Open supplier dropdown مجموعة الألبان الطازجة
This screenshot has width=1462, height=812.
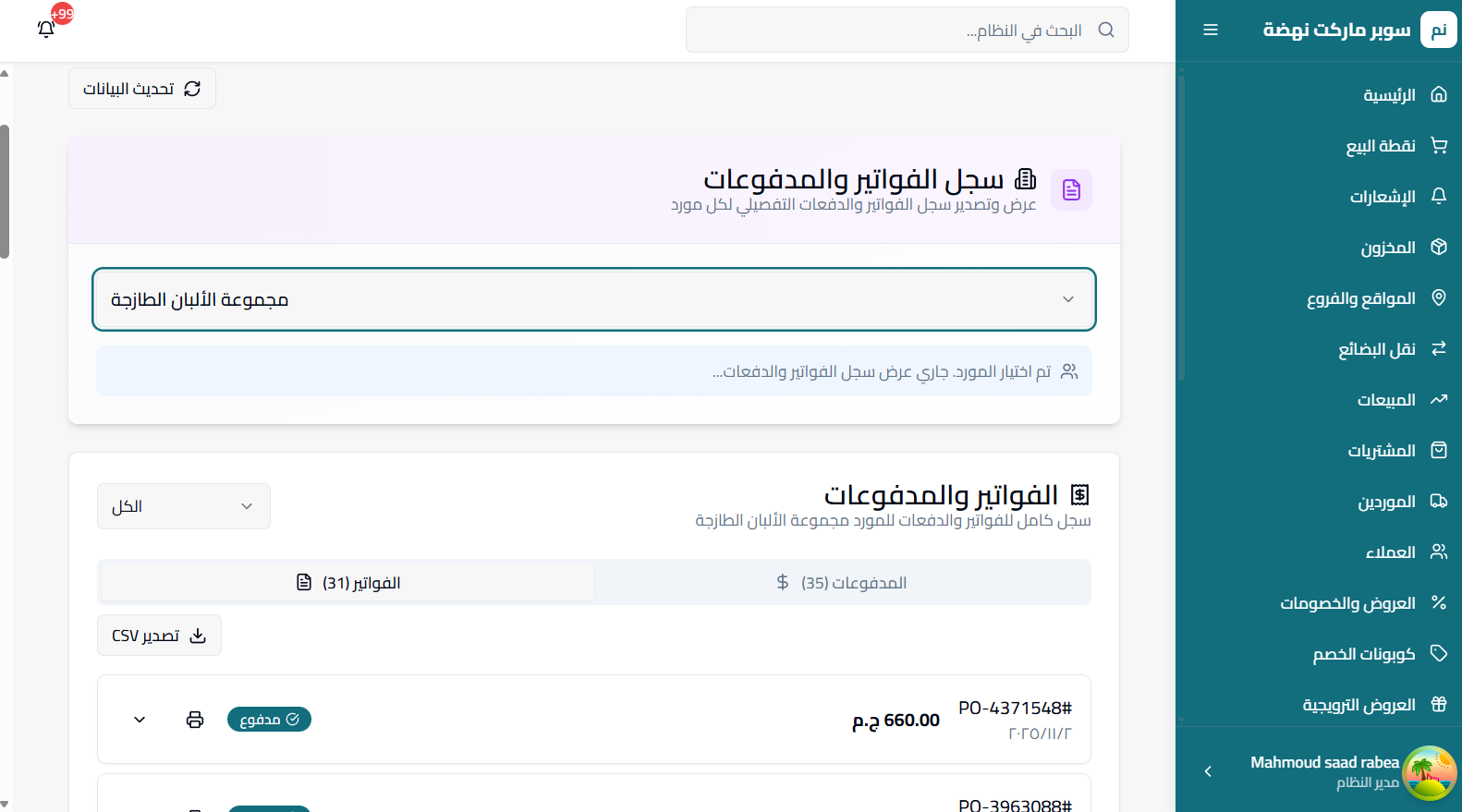click(594, 299)
